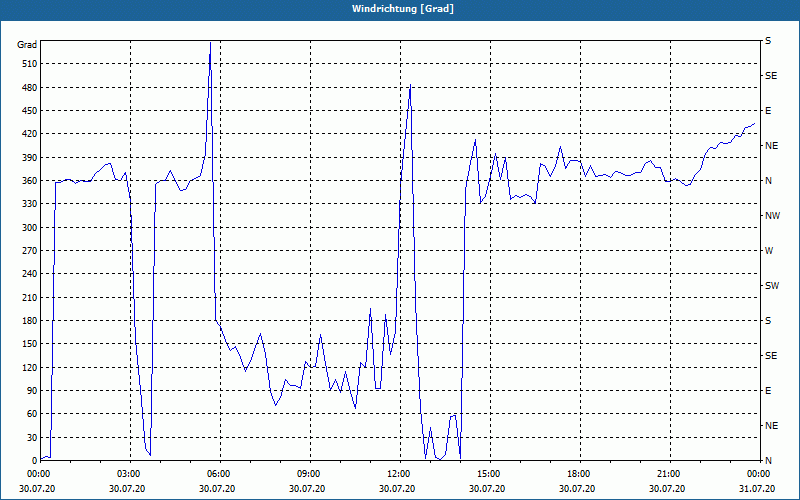Viewport: 800px width, 500px height.
Task: Select the 30 y-axis value
Action: 32,437
